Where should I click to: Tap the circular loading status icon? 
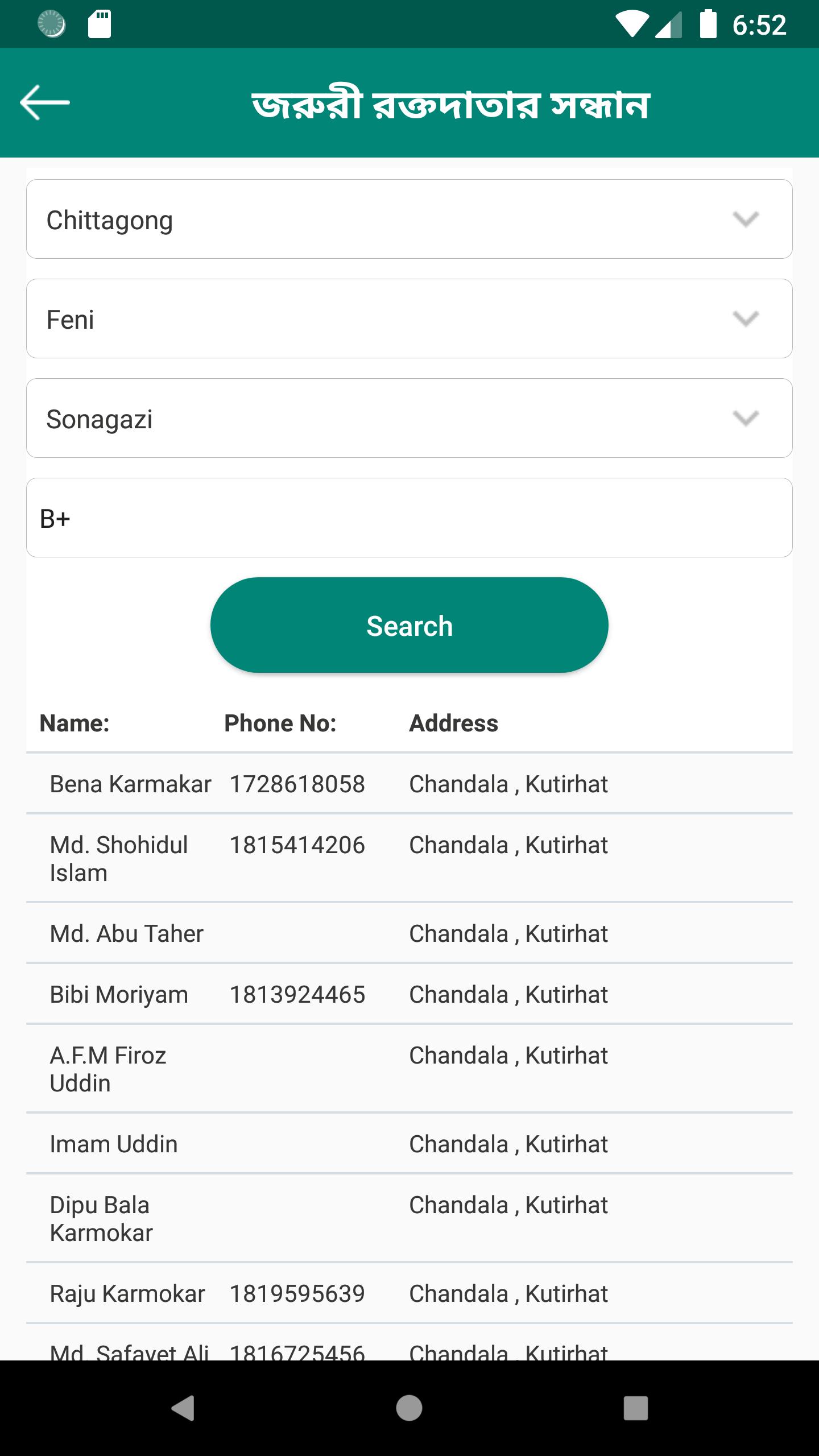pos(51,24)
